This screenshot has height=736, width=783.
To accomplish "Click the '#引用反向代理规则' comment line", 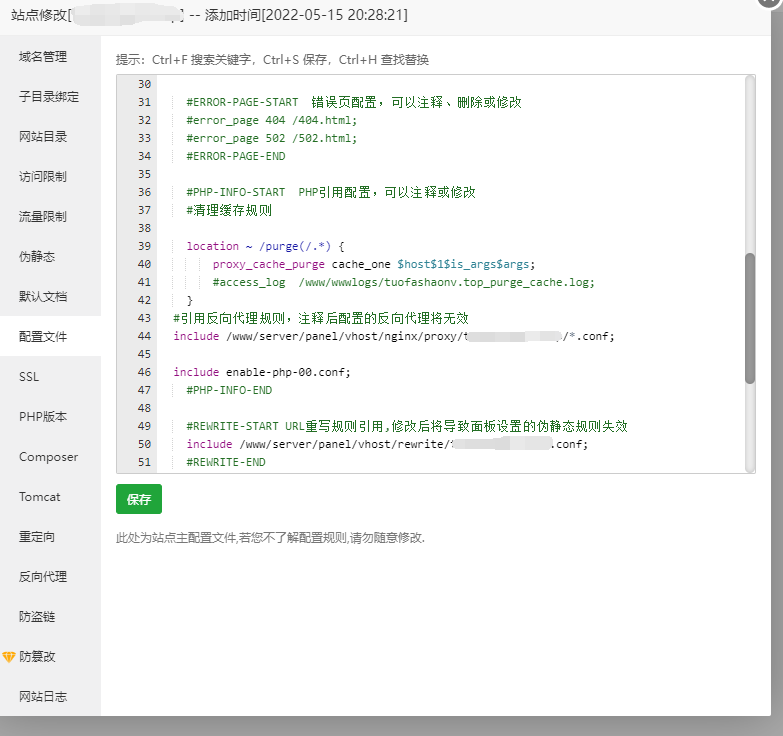I will [321, 318].
